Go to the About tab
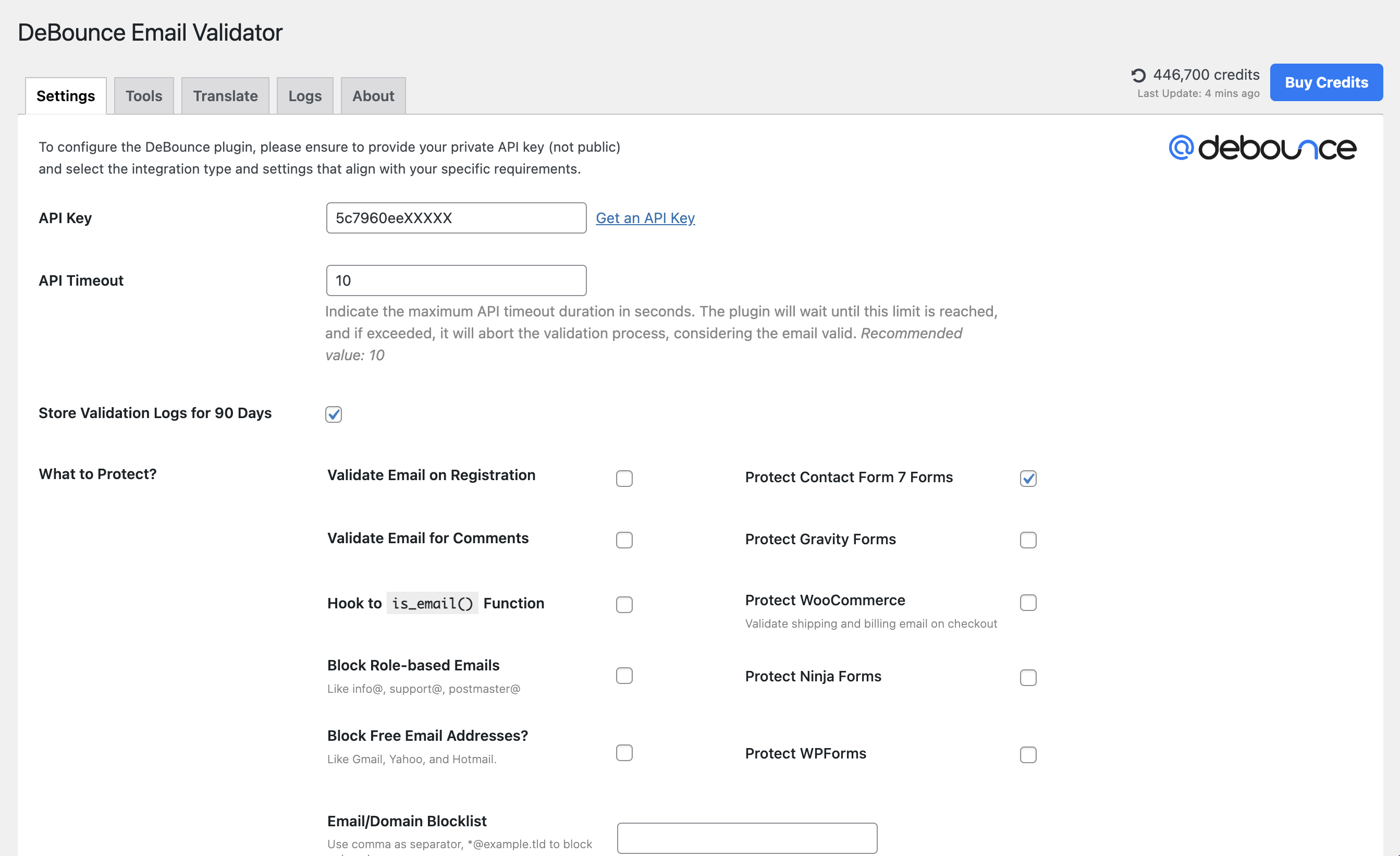This screenshot has height=856, width=1400. [x=373, y=95]
